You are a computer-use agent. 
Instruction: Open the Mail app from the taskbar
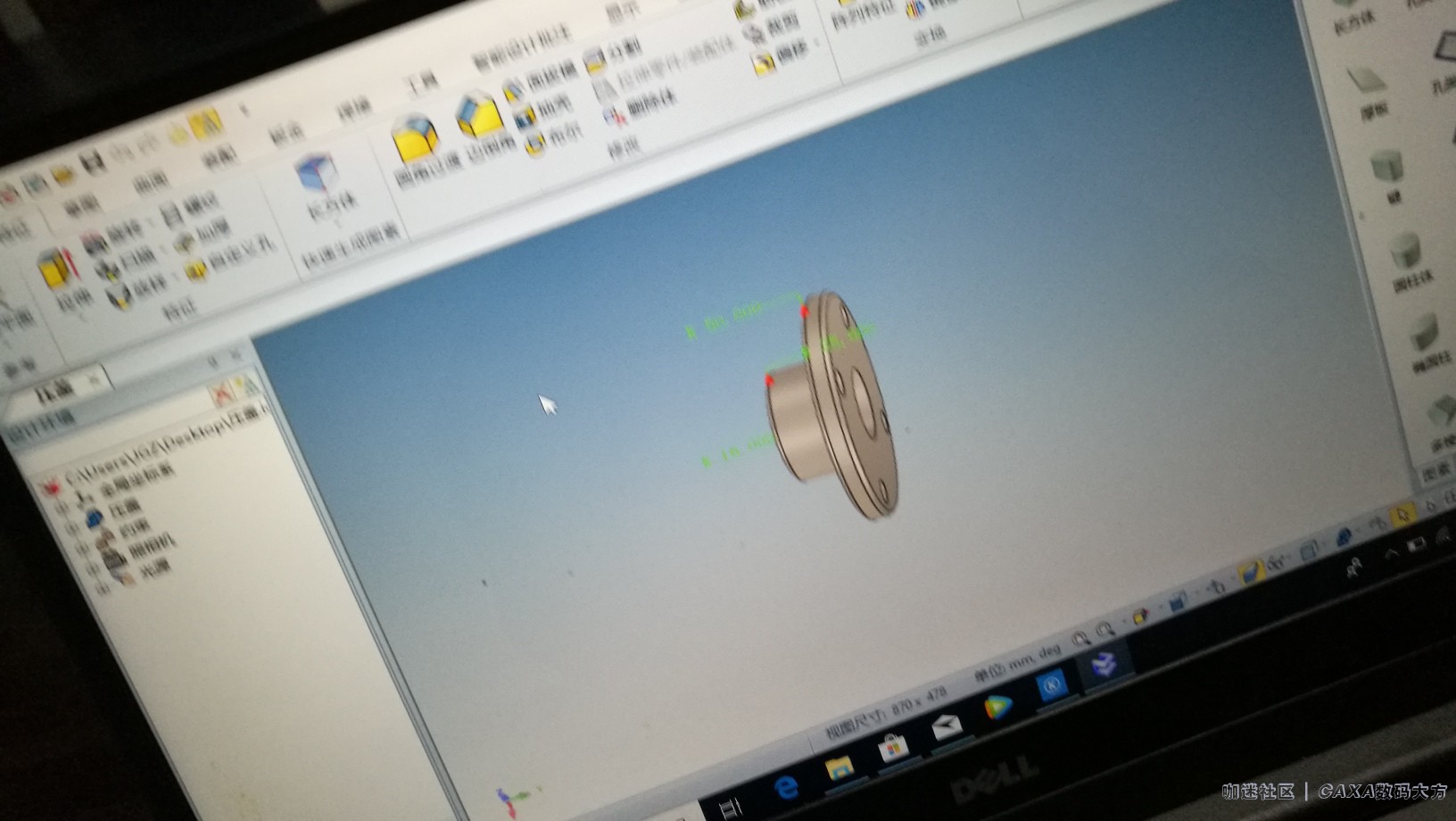[x=946, y=727]
